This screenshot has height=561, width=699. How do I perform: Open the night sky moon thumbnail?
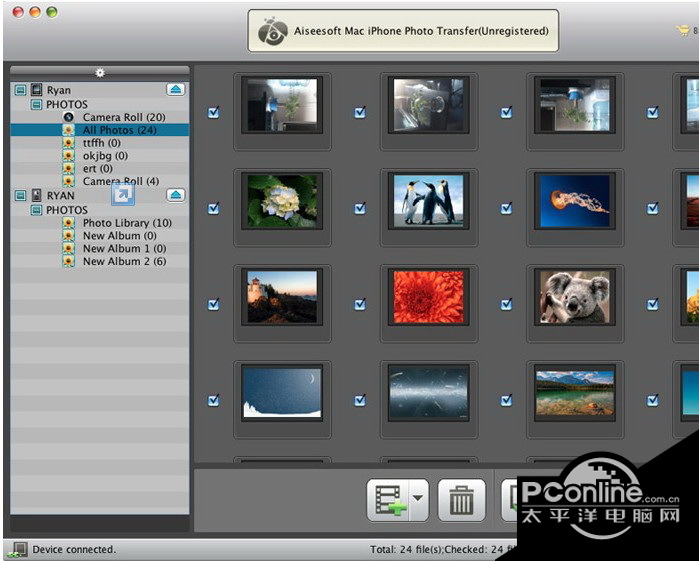tap(282, 393)
